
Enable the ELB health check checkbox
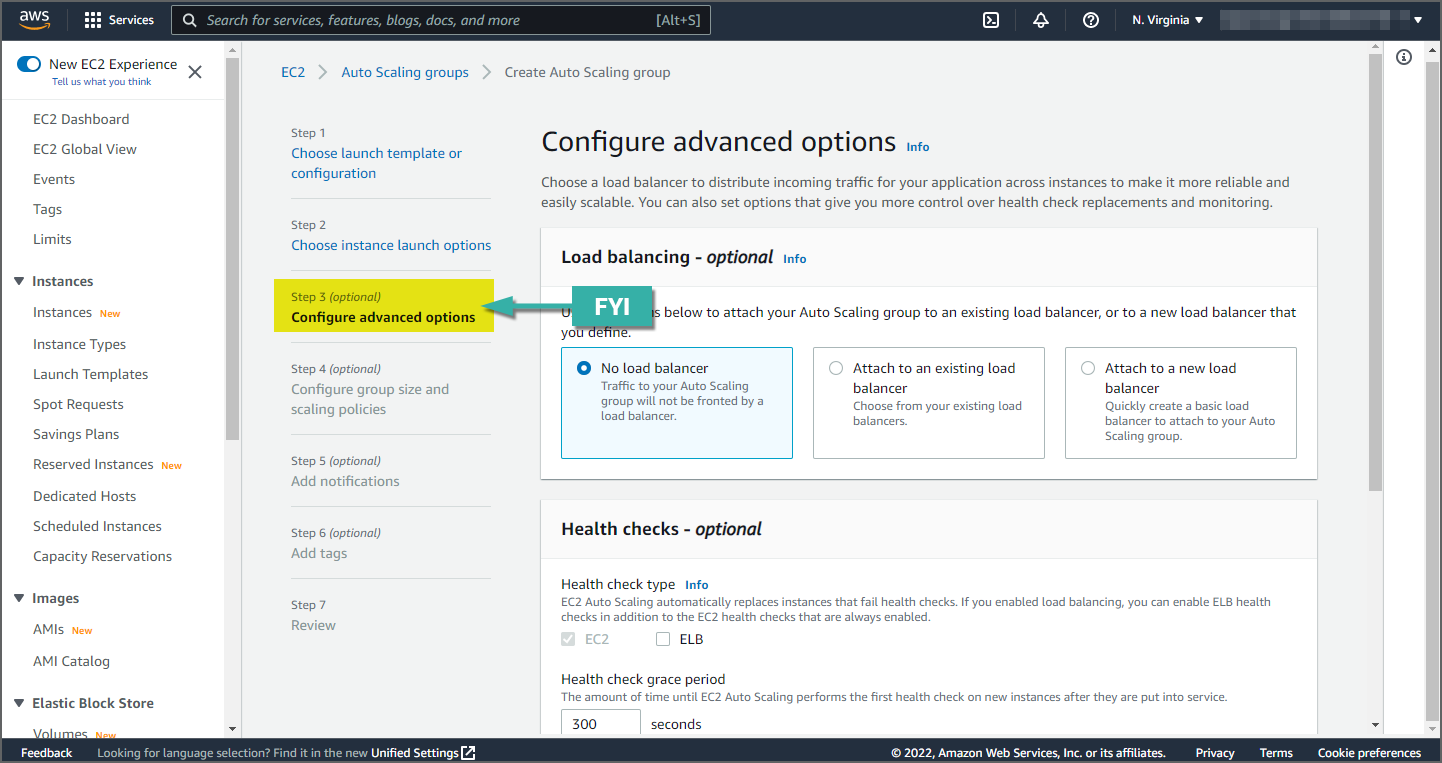(x=663, y=639)
